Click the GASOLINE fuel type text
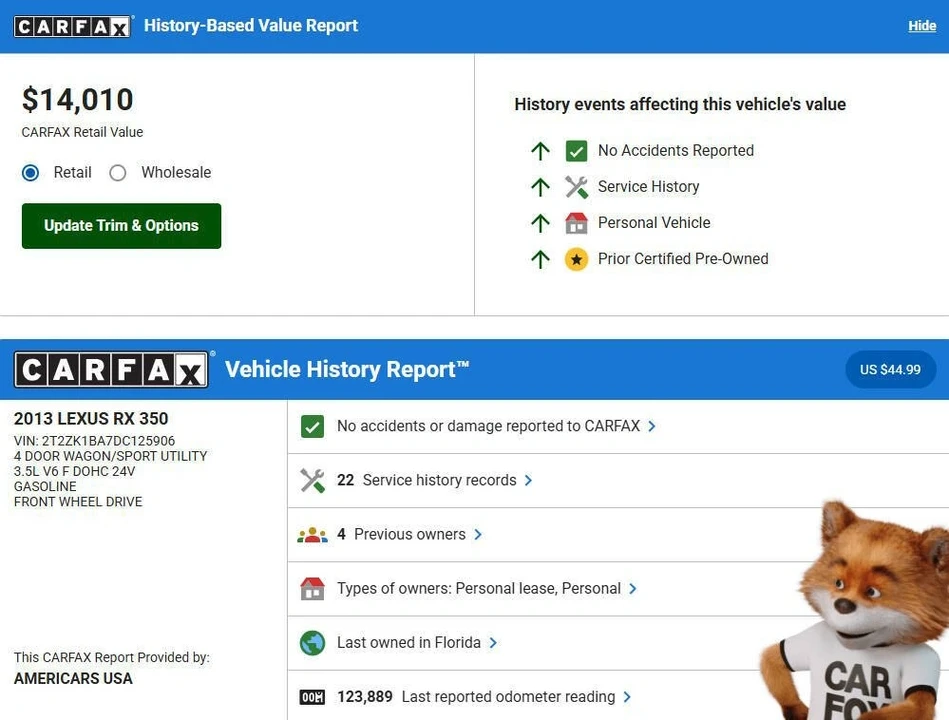This screenshot has height=720, width=949. (45, 486)
